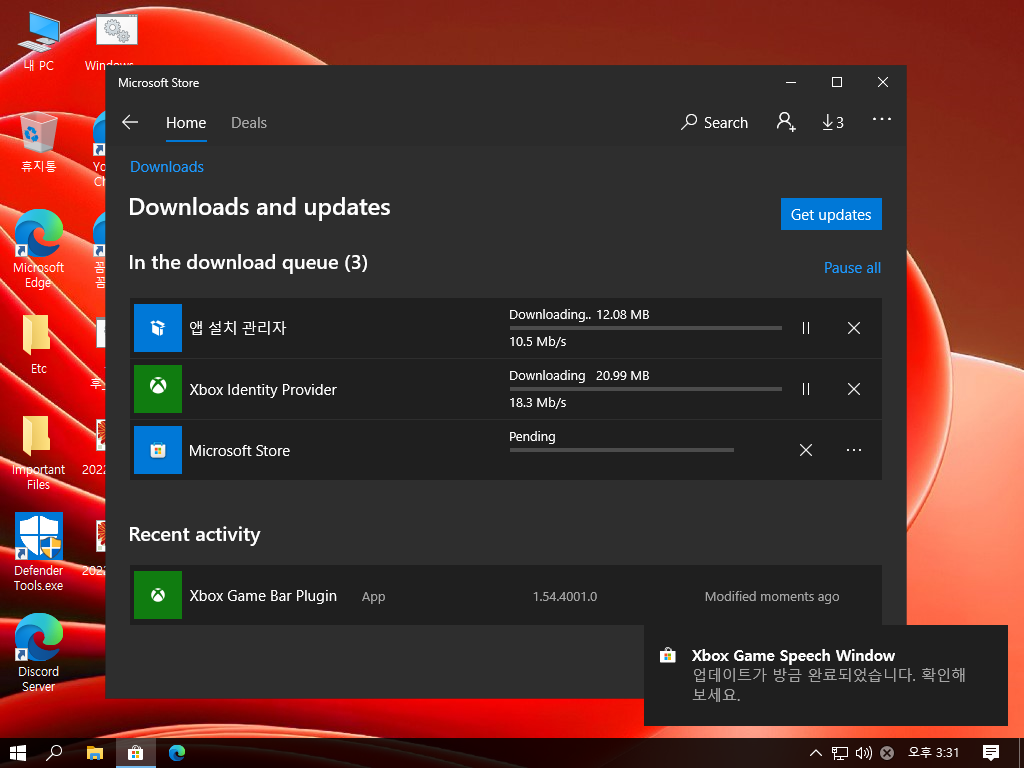The width and height of the screenshot is (1024, 768).
Task: Pause the Xbox Identity Provider download
Action: click(806, 389)
